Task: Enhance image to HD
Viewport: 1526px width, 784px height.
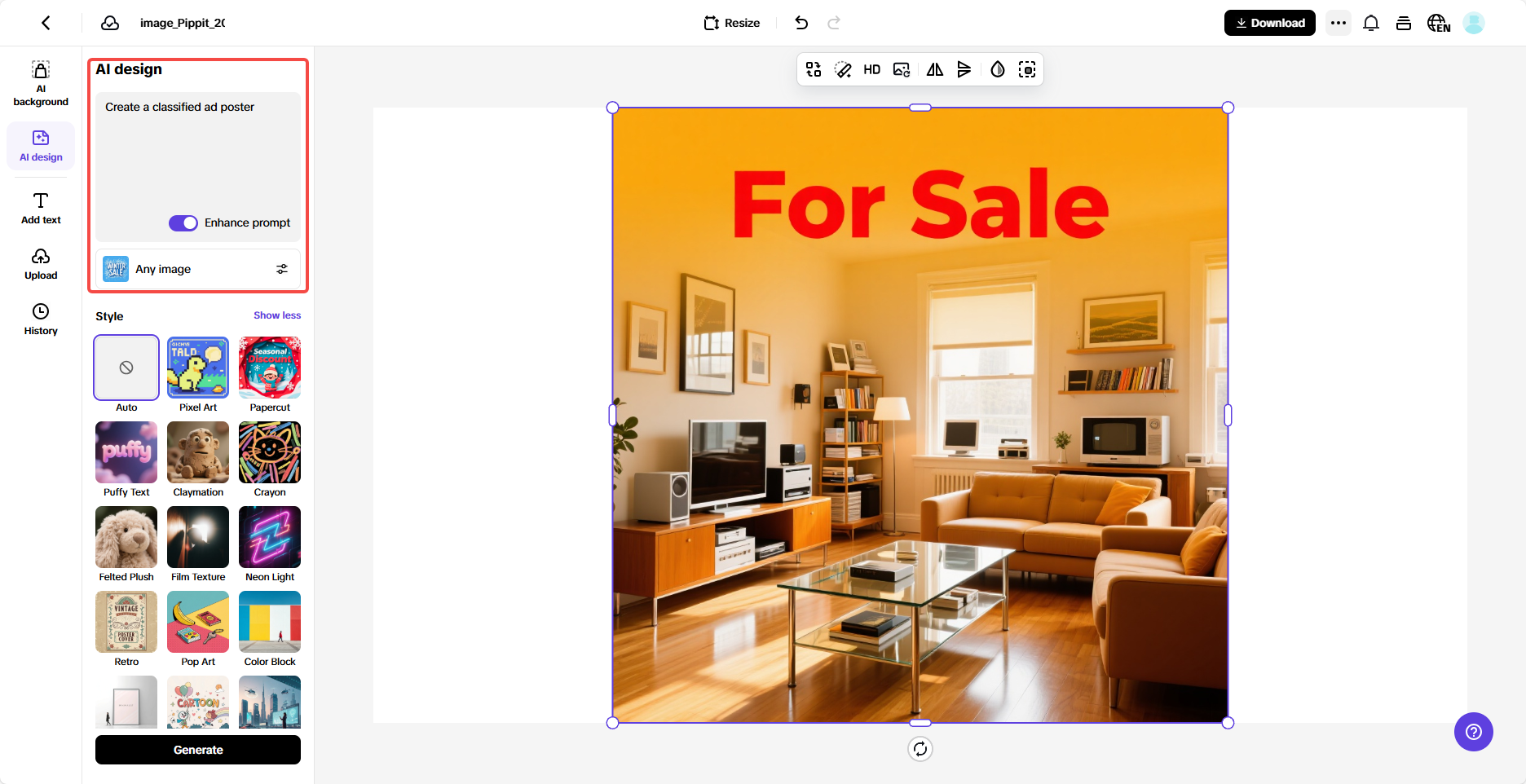Action: click(871, 69)
